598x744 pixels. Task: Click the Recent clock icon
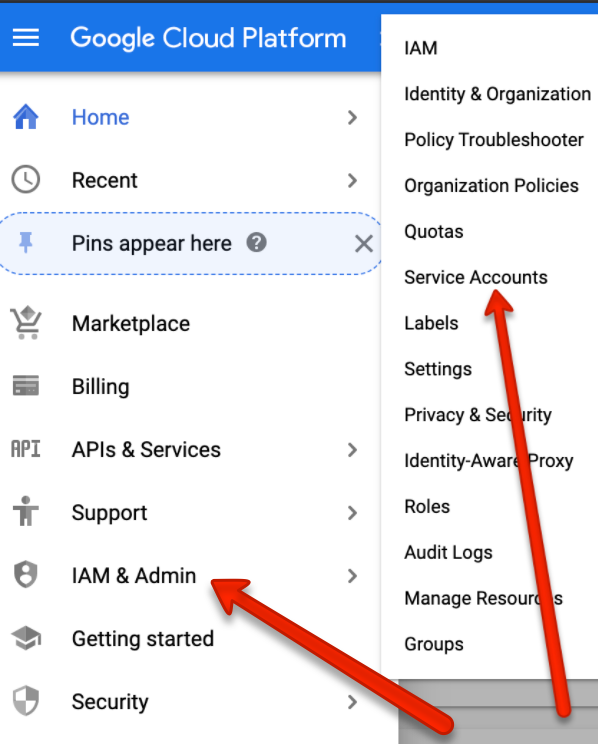click(x=26, y=179)
